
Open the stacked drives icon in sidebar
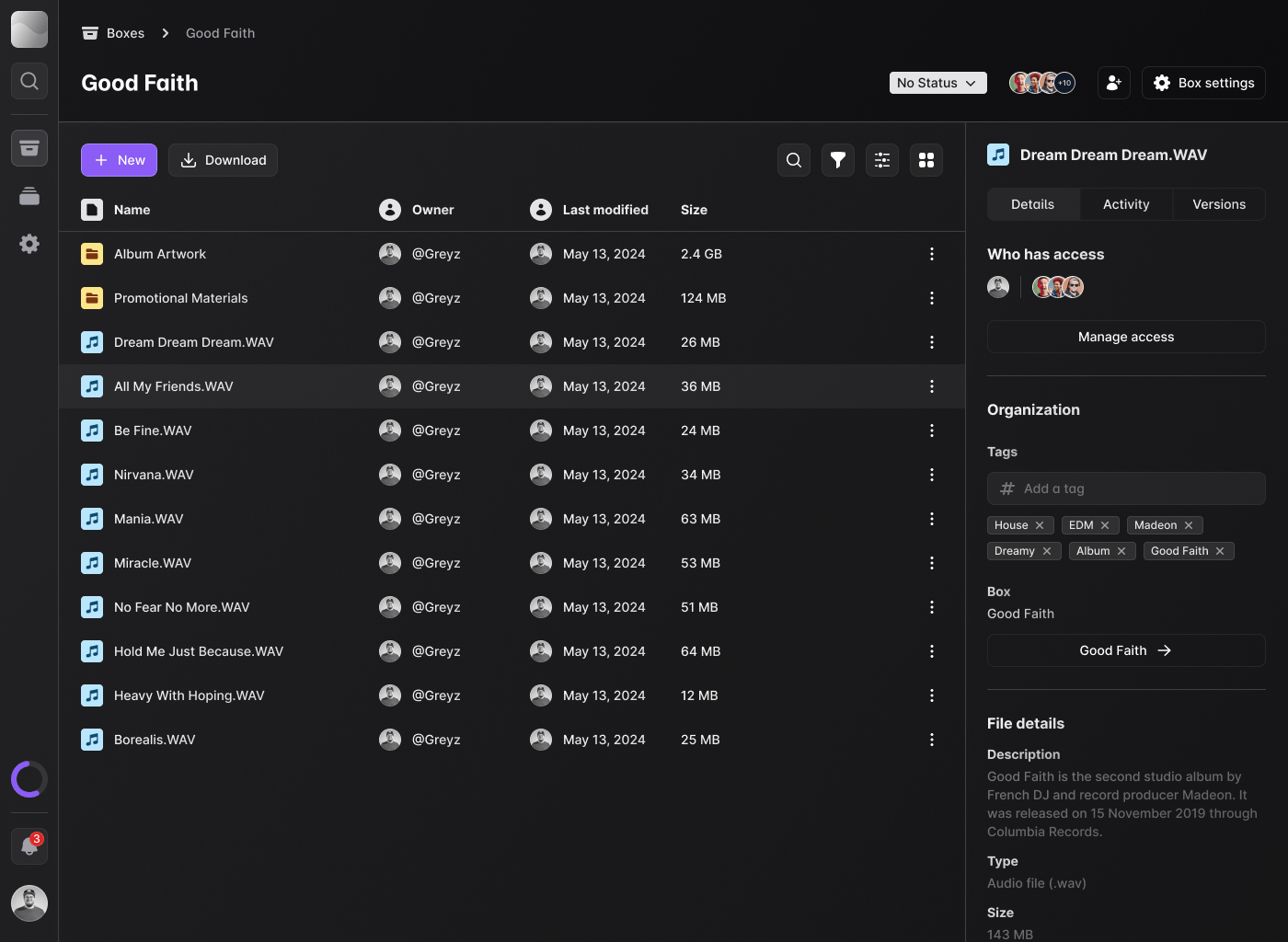pos(29,196)
